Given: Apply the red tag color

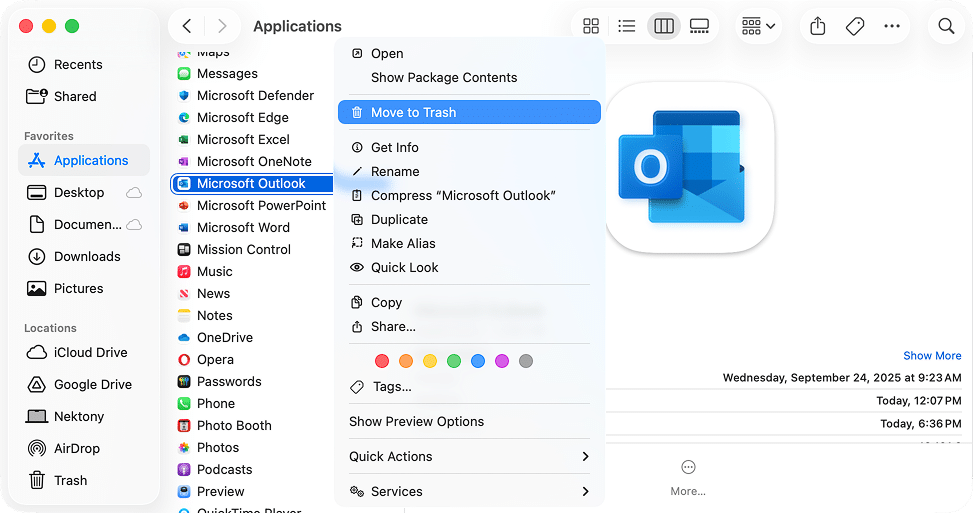Looking at the screenshot, I should (382, 361).
